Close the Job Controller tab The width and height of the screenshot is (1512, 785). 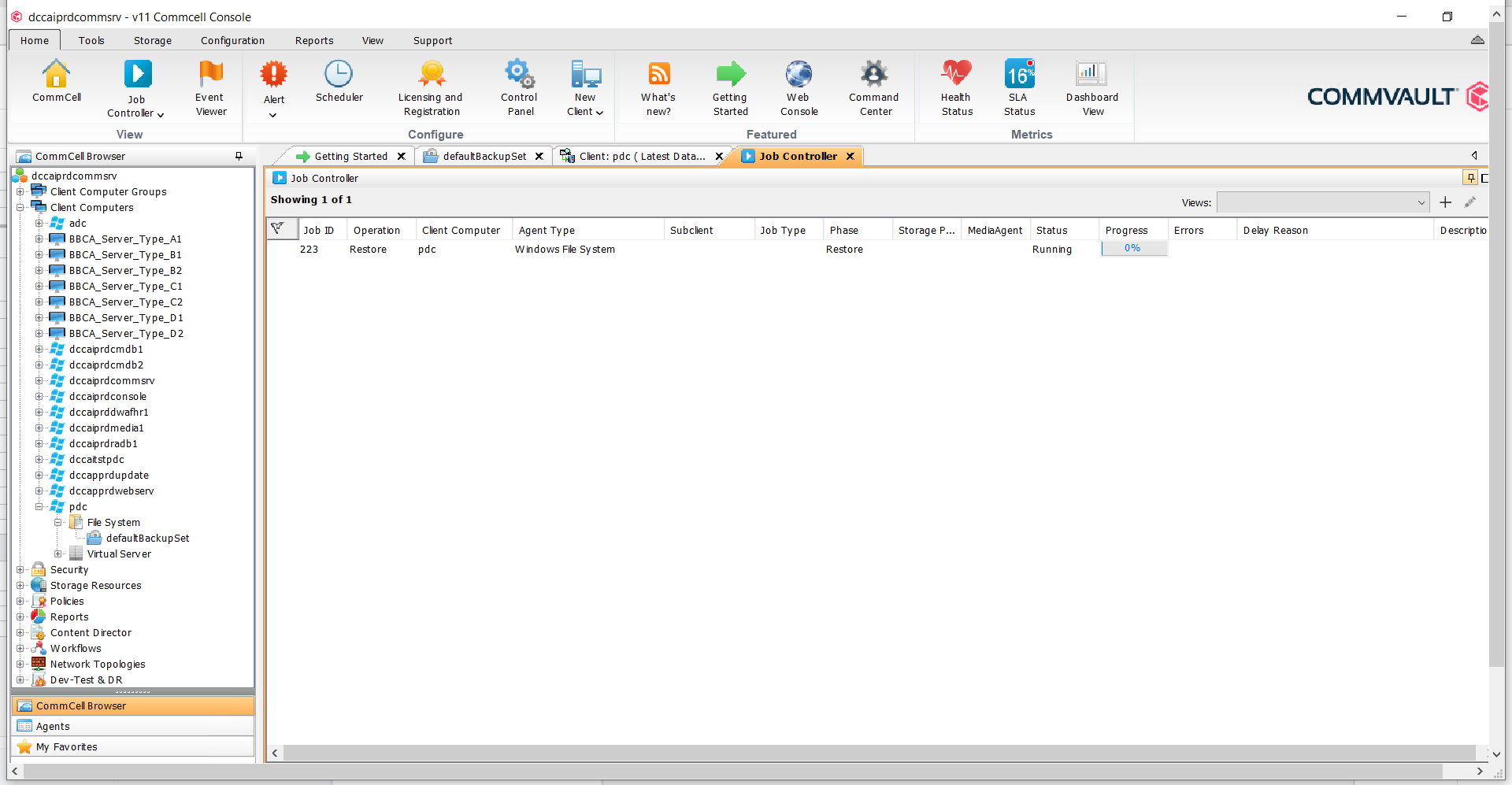(x=850, y=156)
